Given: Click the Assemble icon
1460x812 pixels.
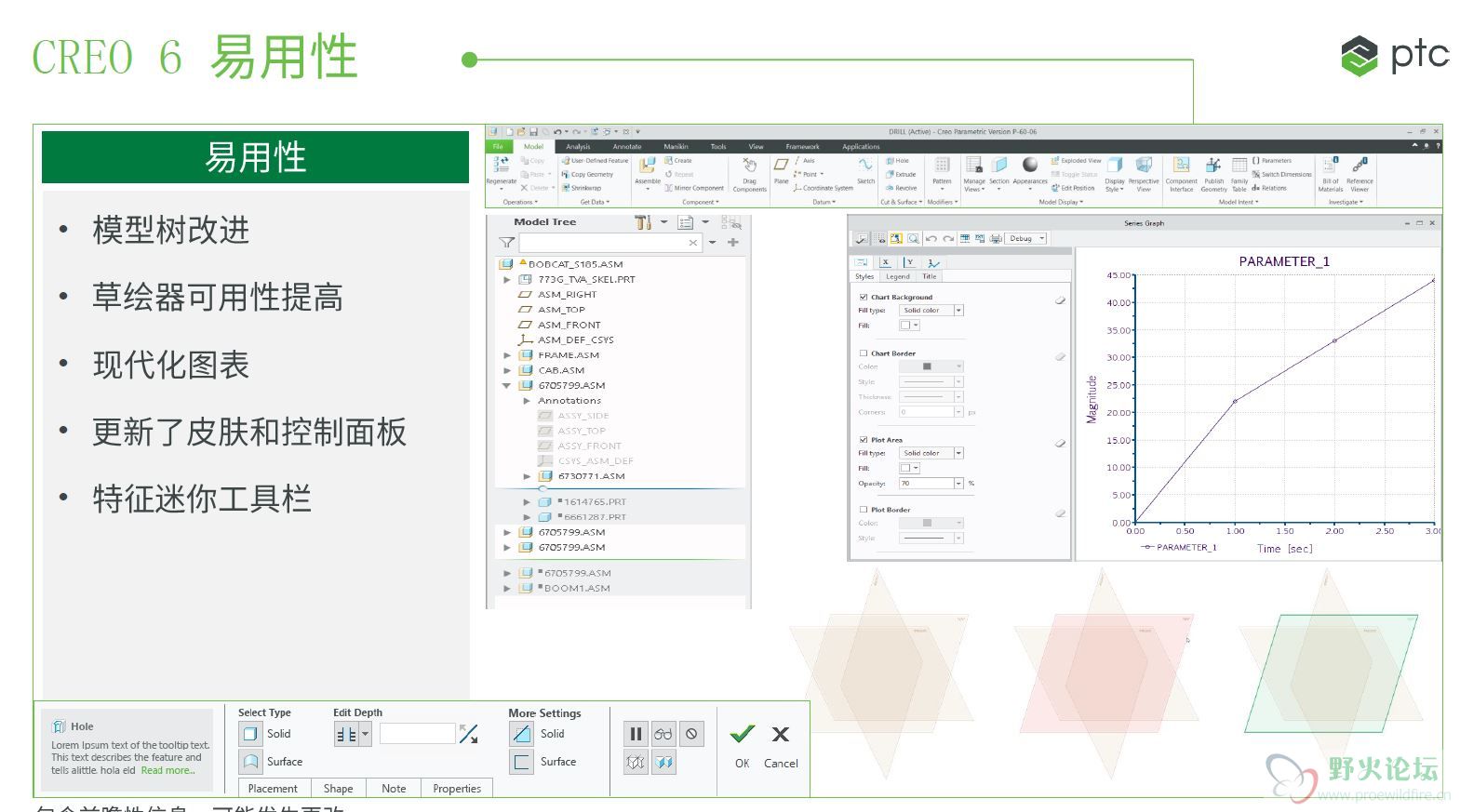Looking at the screenshot, I should pyautogui.click(x=647, y=165).
